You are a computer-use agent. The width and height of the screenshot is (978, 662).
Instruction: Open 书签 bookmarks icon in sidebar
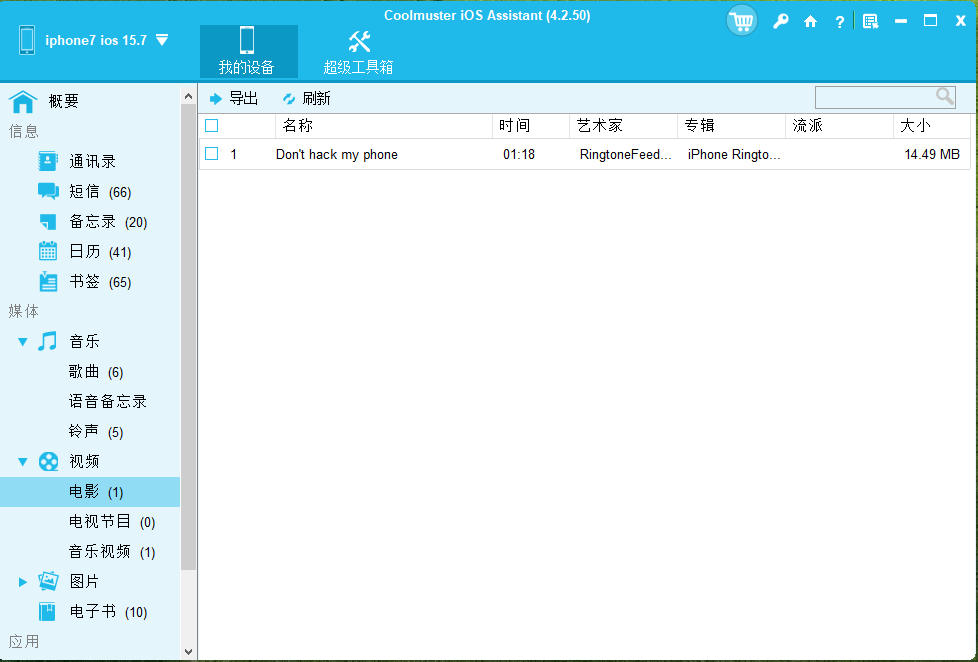(x=48, y=281)
